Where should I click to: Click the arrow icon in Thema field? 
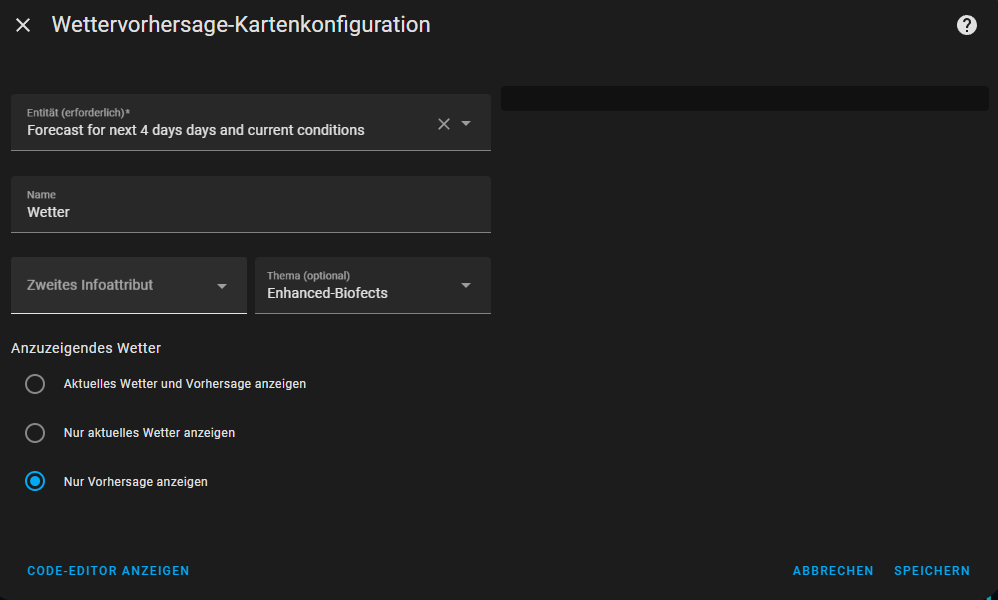point(466,285)
